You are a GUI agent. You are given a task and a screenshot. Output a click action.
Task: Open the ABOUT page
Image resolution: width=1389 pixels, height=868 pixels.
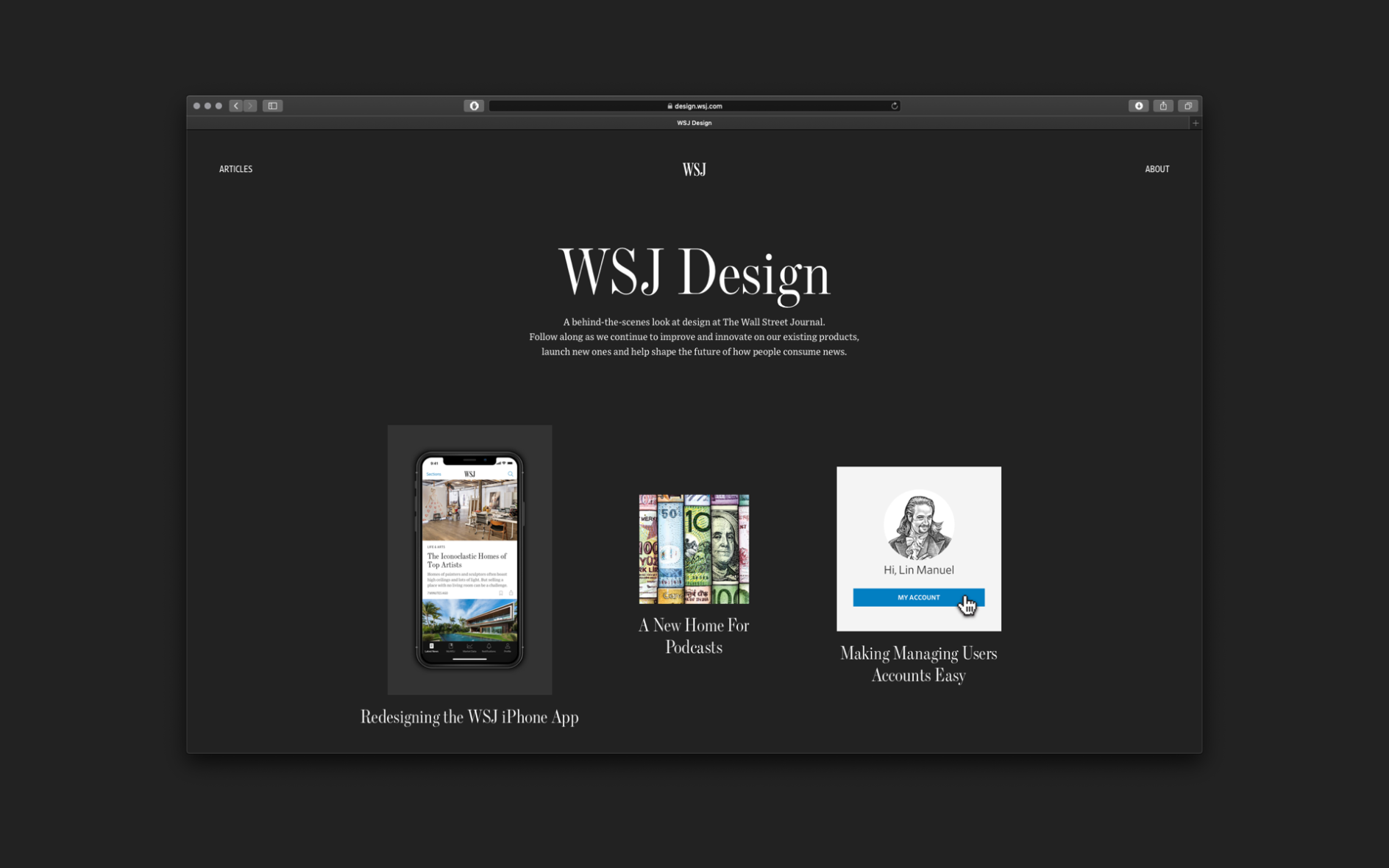point(1157,168)
